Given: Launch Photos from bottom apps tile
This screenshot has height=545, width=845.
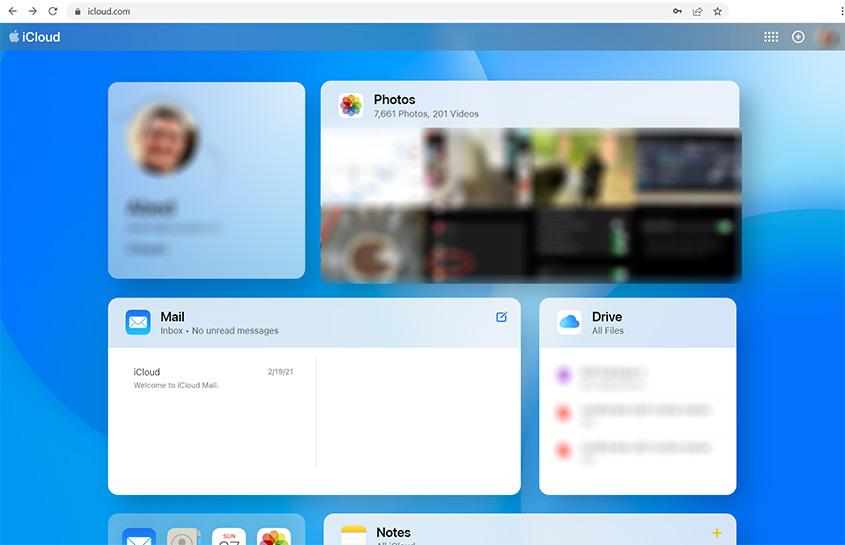Looking at the screenshot, I should coord(274,536).
